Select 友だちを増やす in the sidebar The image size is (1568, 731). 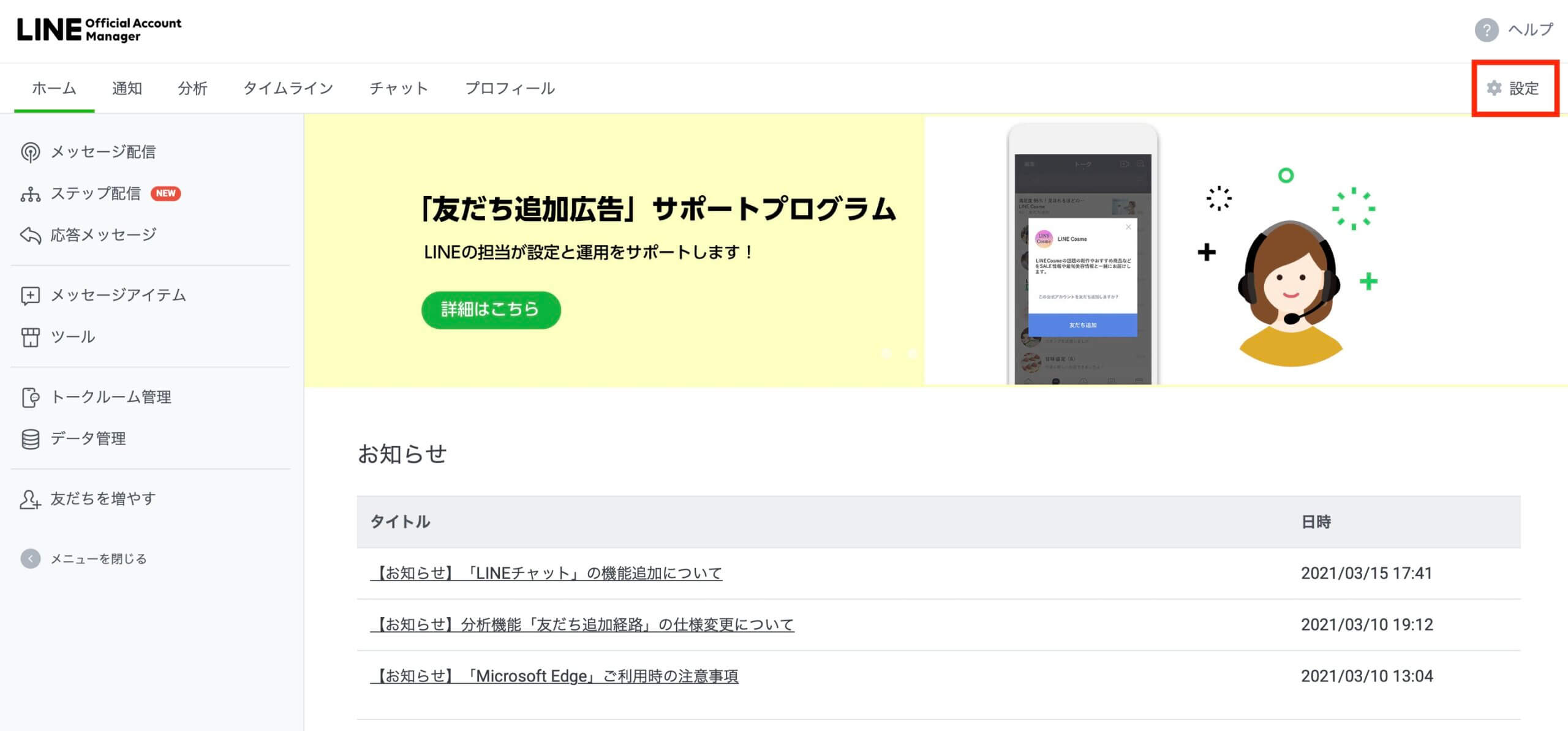click(x=103, y=498)
